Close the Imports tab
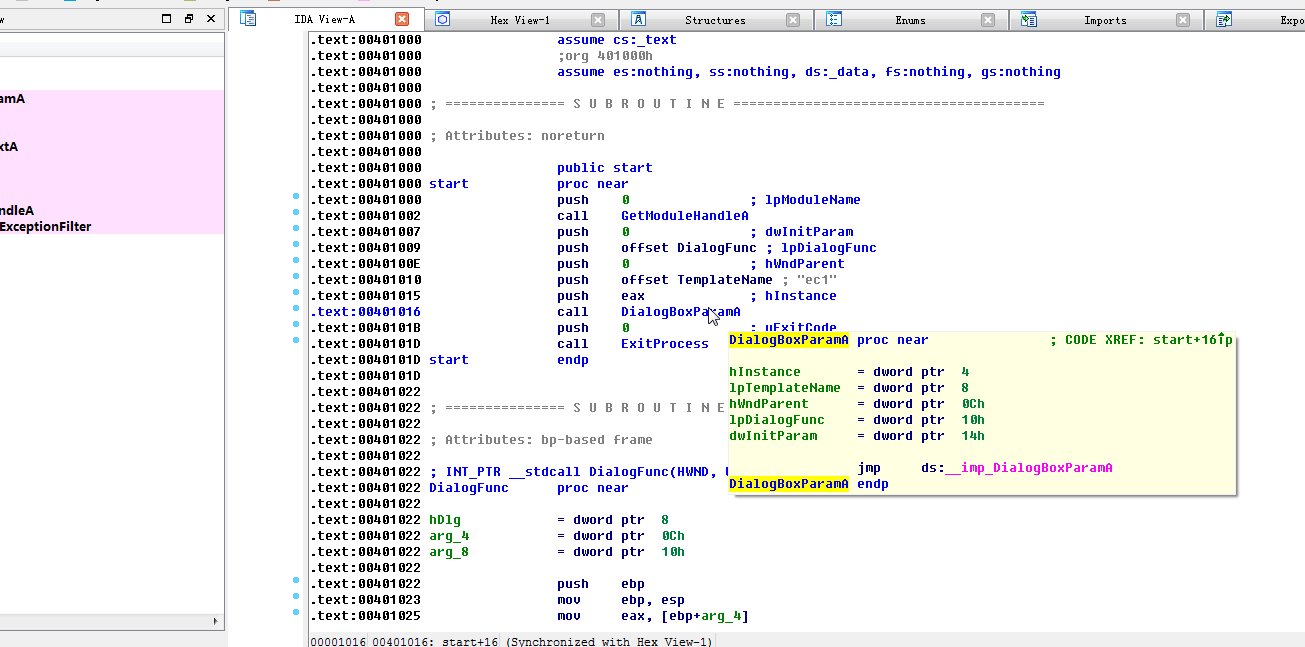The height and width of the screenshot is (647, 1305). (1182, 20)
